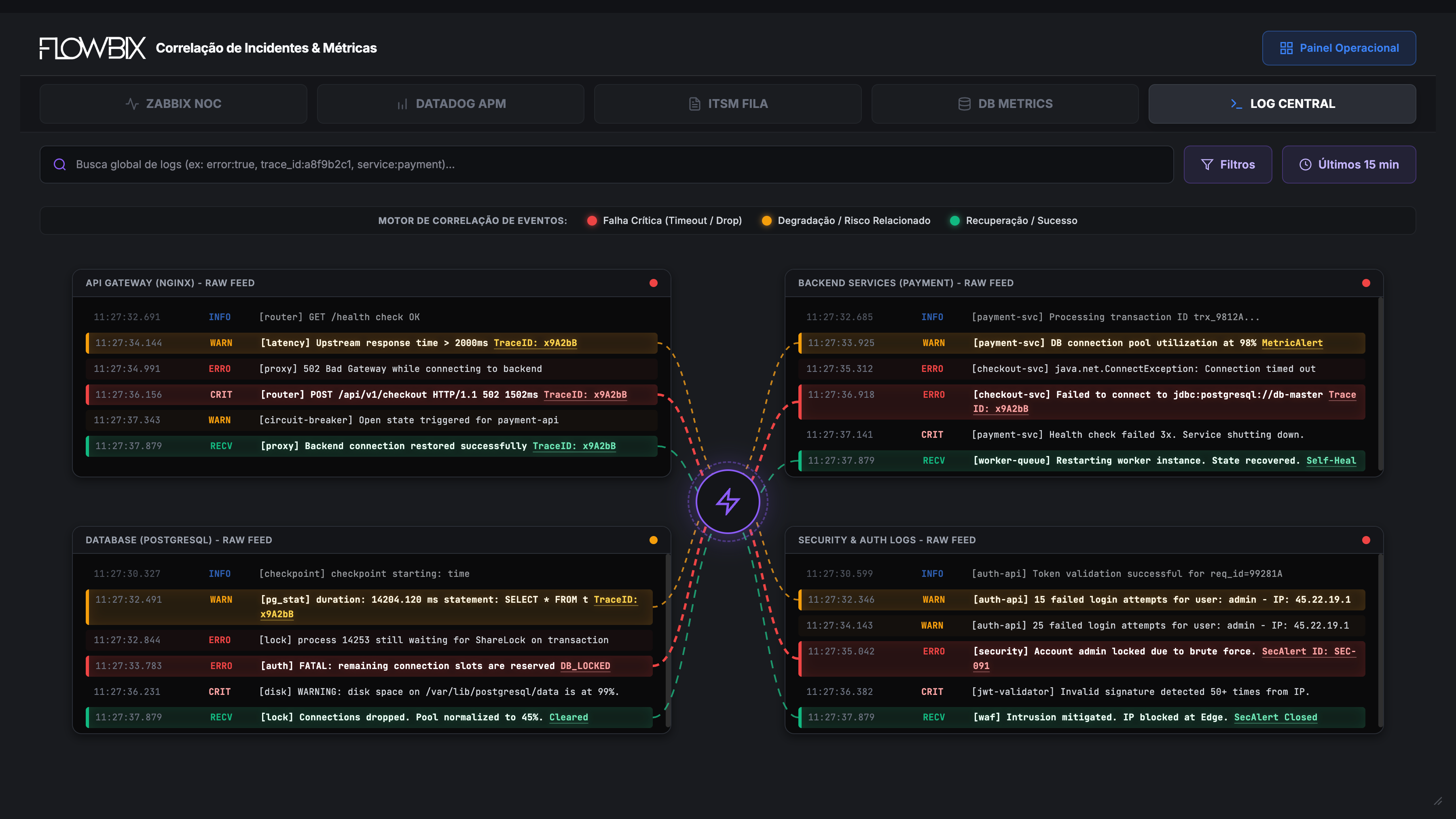Toggle the Degradação / Risco Relacionado legend
The height and width of the screenshot is (819, 1456).
846,220
